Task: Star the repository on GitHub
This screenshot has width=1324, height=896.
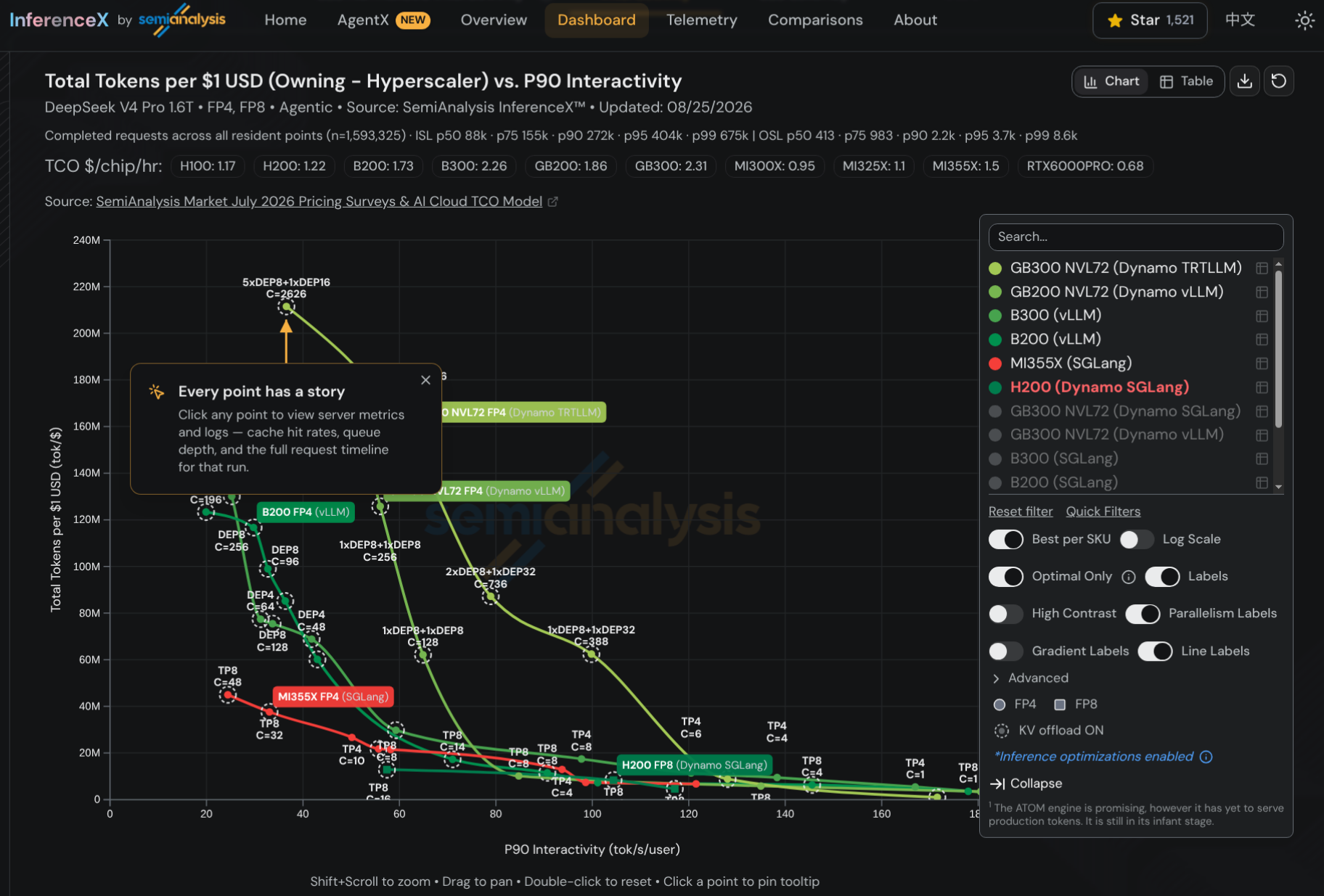Action: click(1150, 20)
